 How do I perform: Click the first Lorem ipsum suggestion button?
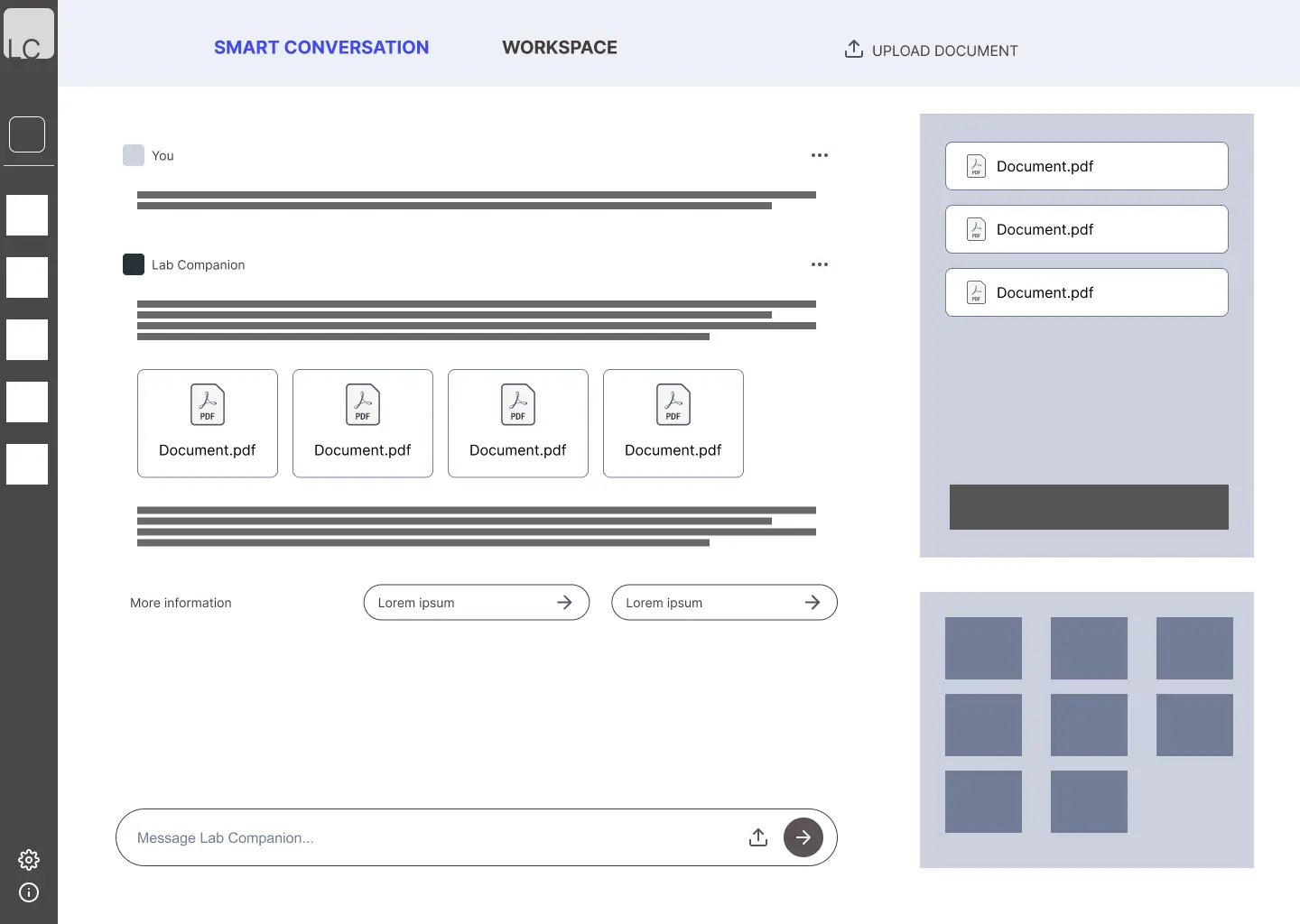477,603
